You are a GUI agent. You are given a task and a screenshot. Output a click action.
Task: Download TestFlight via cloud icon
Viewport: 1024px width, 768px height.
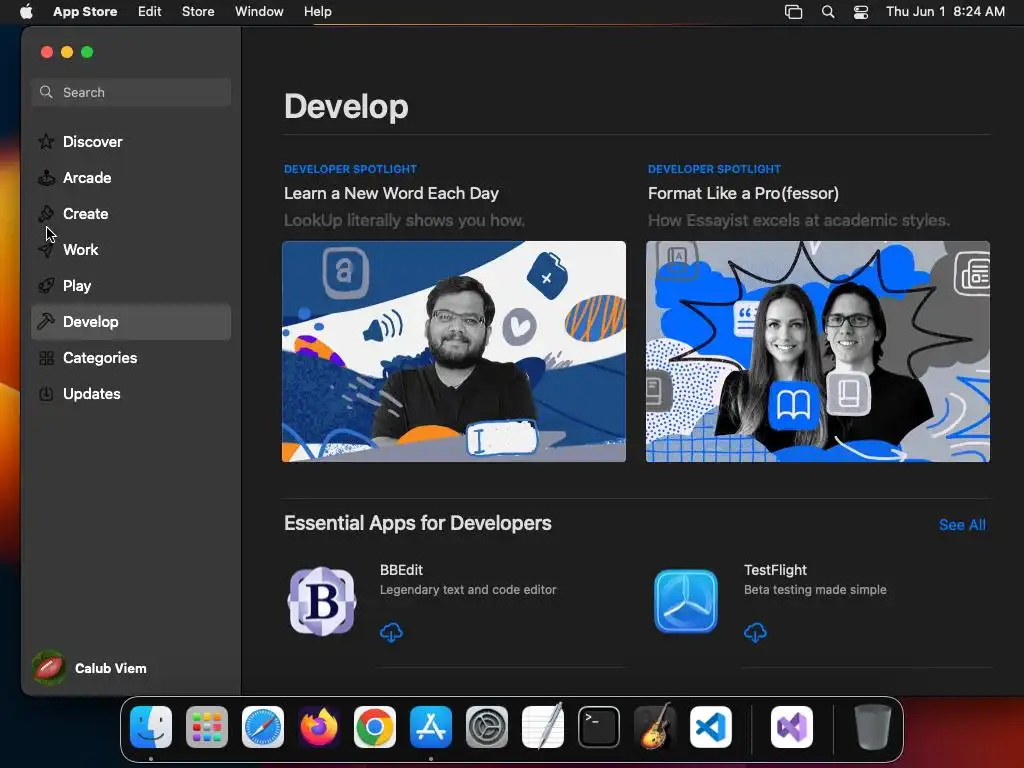[x=755, y=632]
